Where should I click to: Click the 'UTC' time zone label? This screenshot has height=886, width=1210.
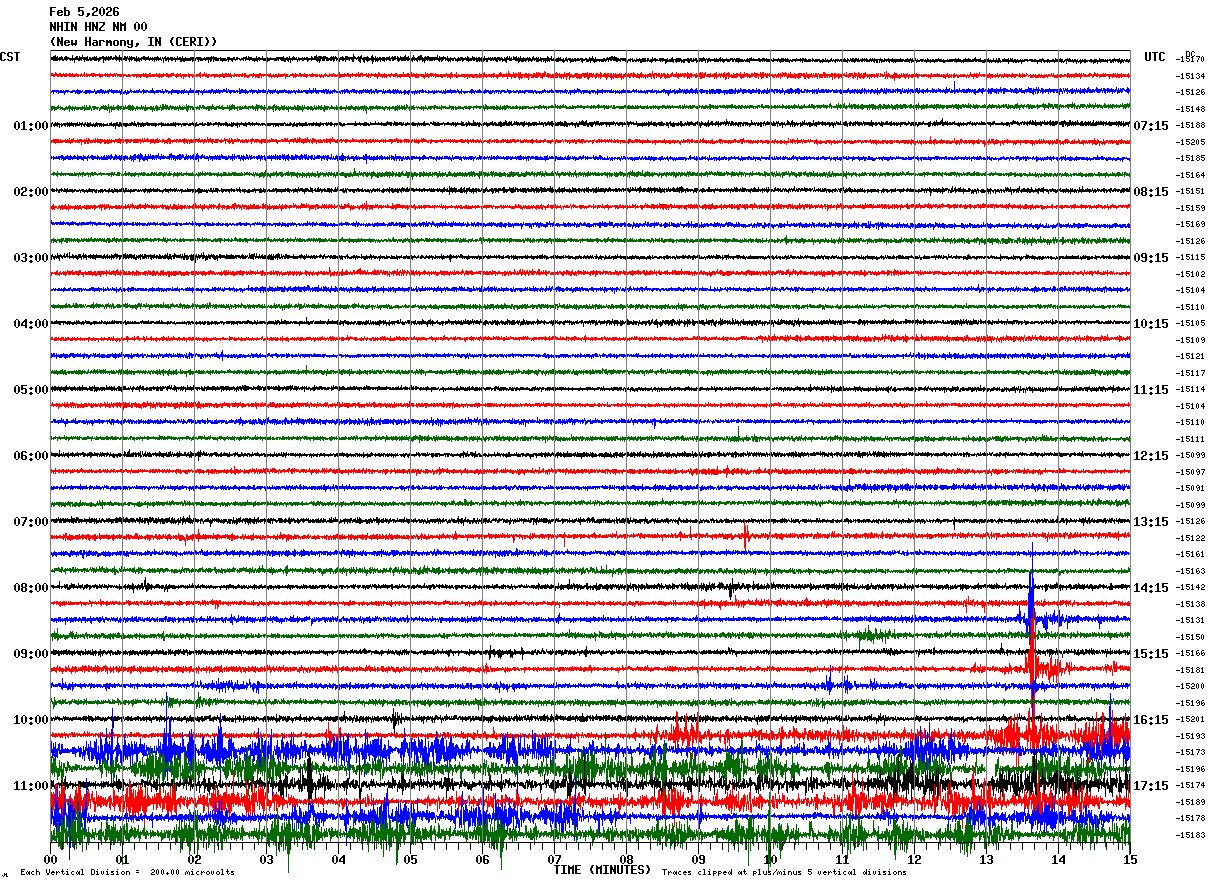1155,57
